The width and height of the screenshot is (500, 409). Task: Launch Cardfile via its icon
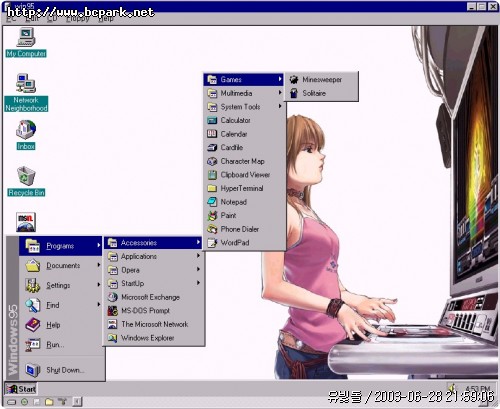[212, 147]
